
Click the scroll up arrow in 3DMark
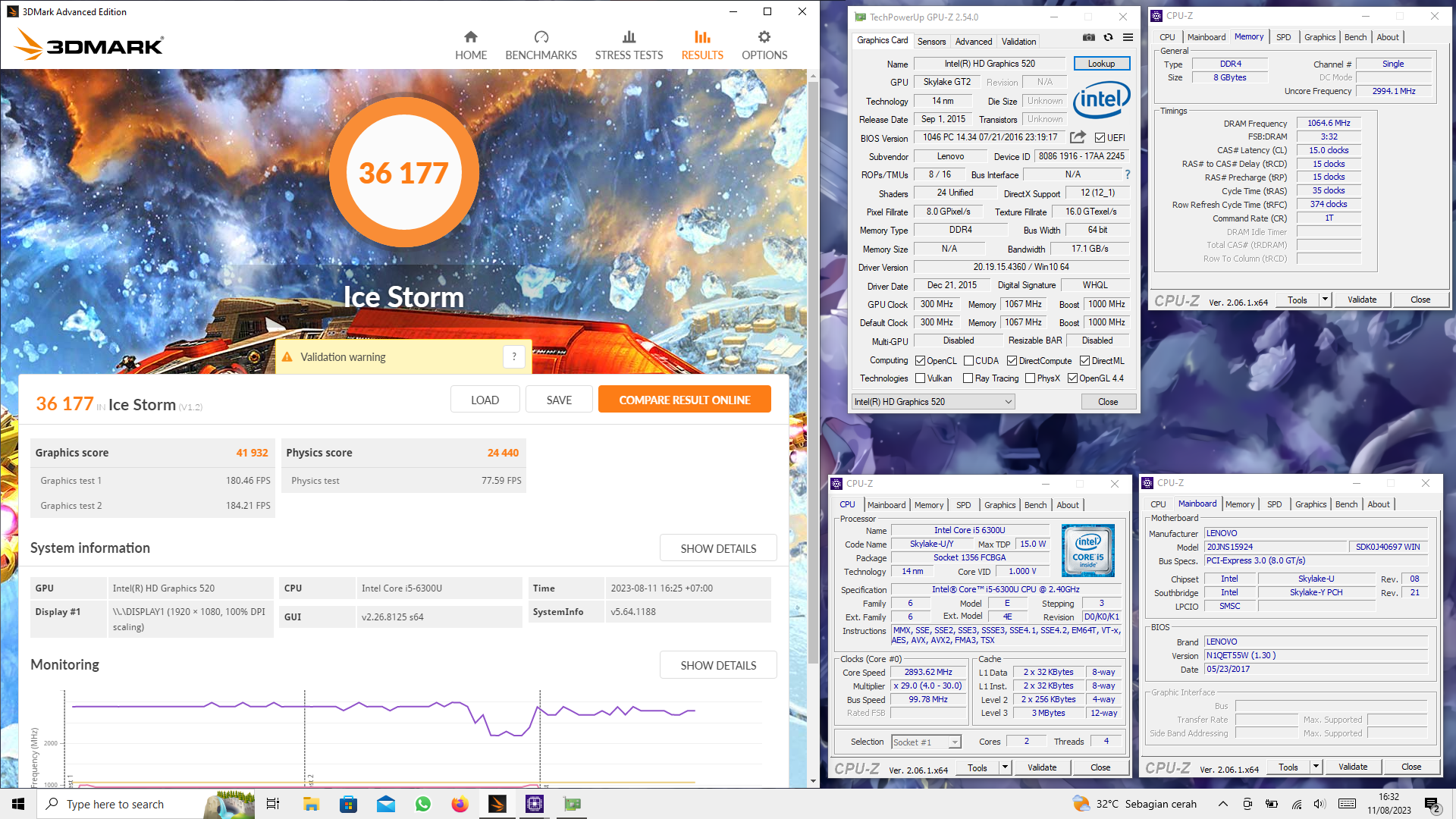pyautogui.click(x=813, y=76)
